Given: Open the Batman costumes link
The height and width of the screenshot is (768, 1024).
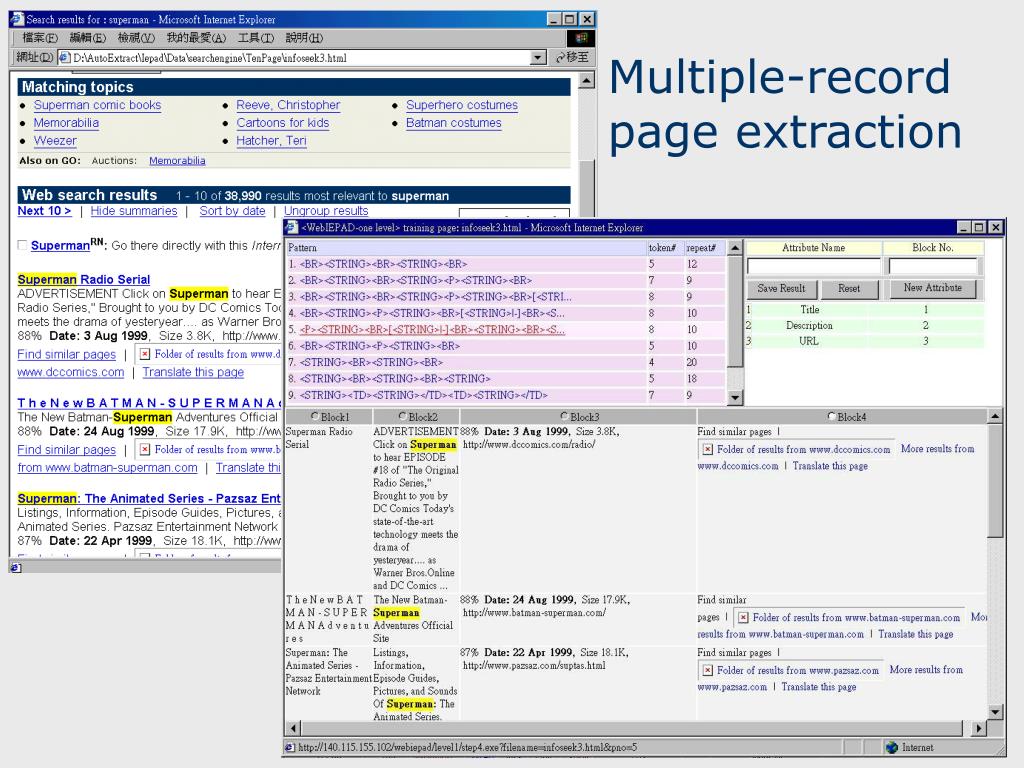Looking at the screenshot, I should point(454,123).
